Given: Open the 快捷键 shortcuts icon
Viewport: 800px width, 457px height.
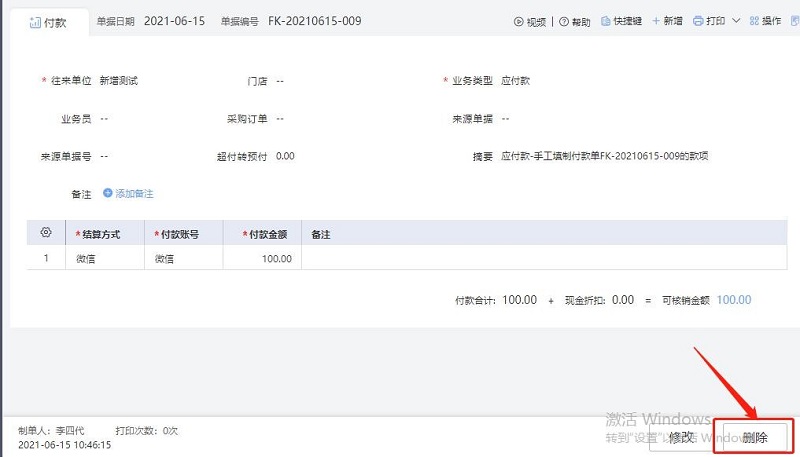Looking at the screenshot, I should pyautogui.click(x=606, y=21).
